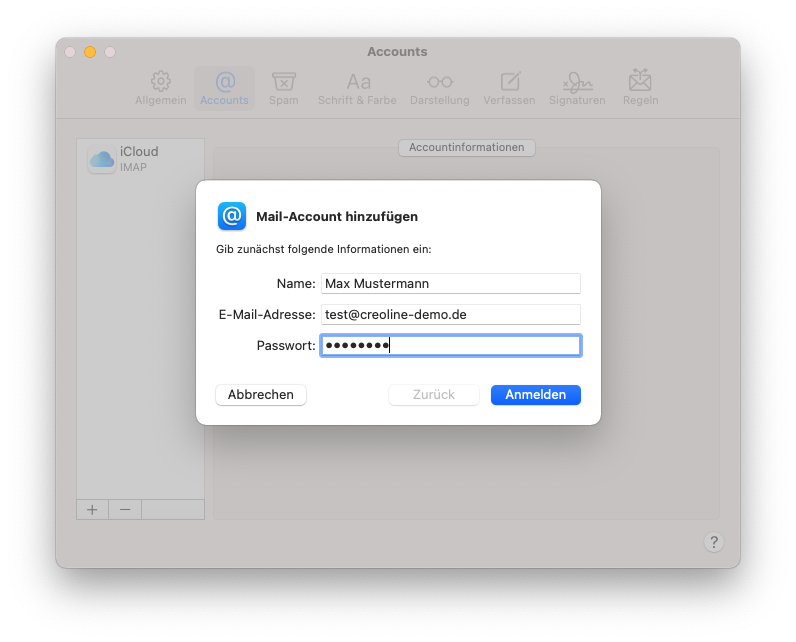Select the Accounts toolbar tab
Screen dimensions: 796x642
coord(224,88)
